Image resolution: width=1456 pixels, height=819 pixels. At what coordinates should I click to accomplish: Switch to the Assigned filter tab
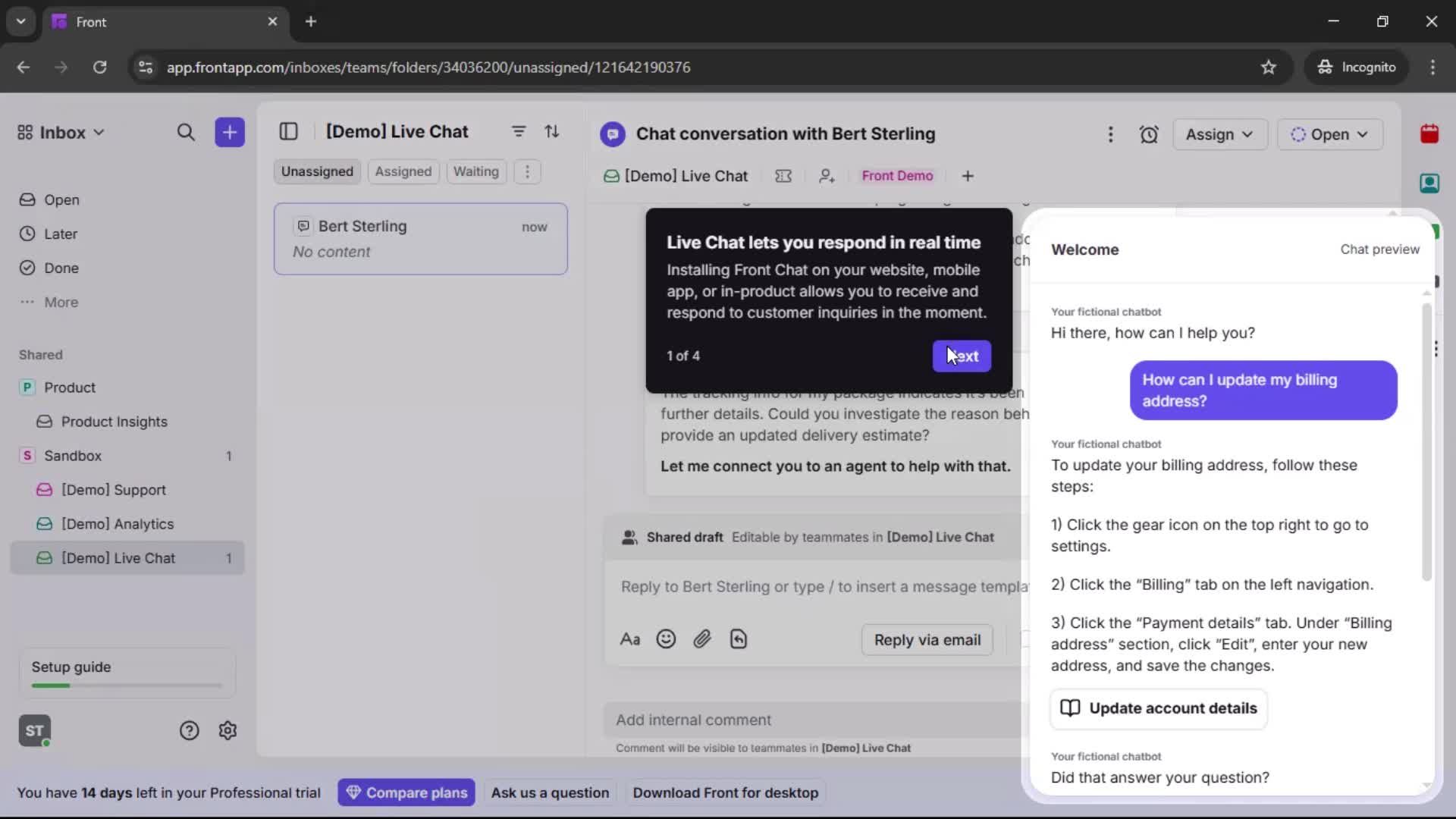click(x=403, y=171)
